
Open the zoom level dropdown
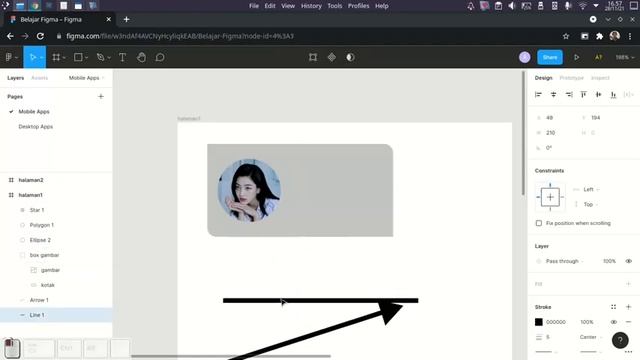click(624, 57)
